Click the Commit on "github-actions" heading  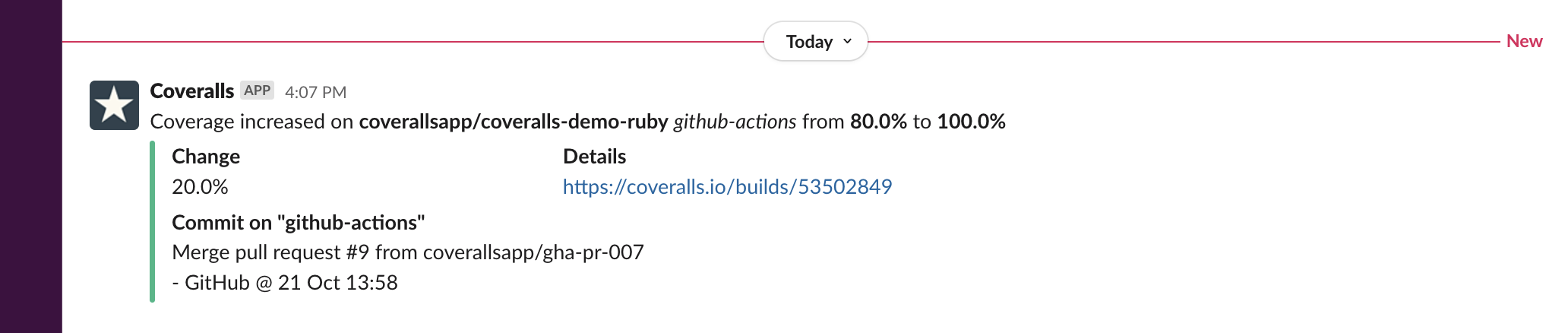pos(298,223)
